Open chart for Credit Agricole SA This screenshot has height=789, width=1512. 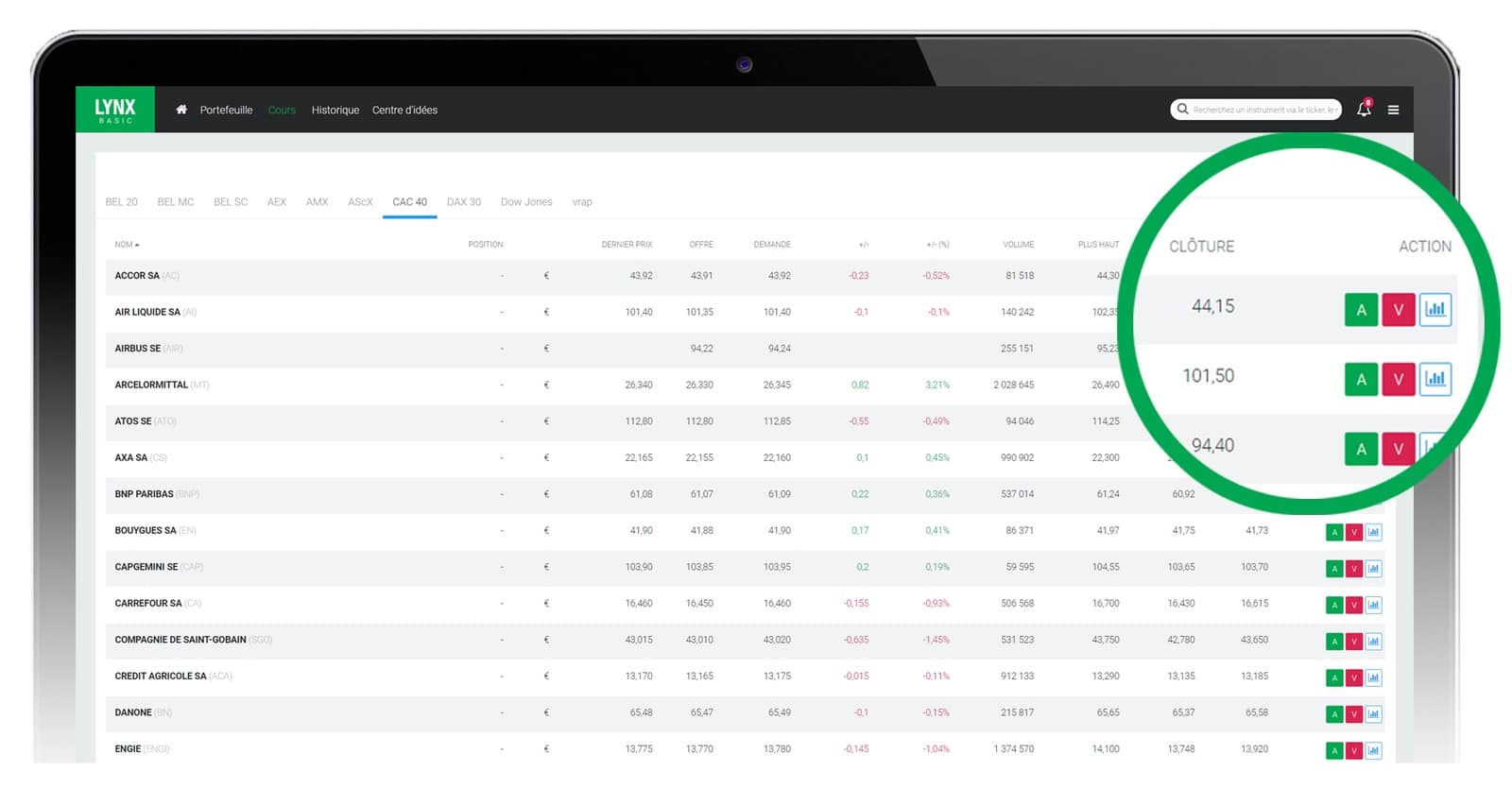1373,678
